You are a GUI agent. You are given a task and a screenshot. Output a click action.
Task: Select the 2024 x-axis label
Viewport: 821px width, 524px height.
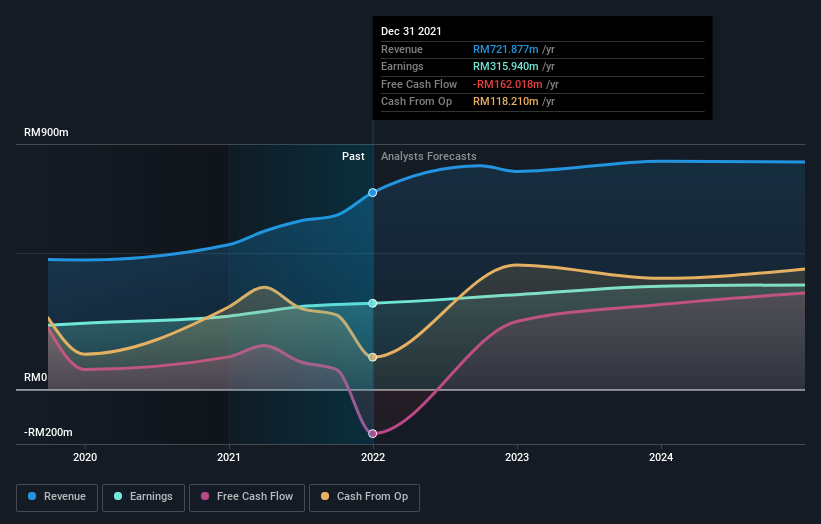pos(661,457)
